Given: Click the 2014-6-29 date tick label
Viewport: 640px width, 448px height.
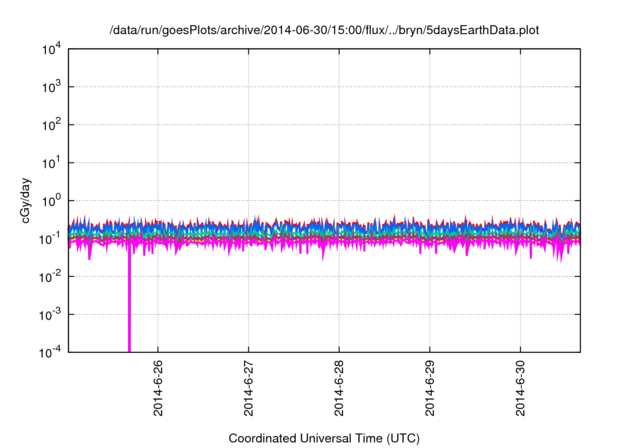Looking at the screenshot, I should pos(430,388).
